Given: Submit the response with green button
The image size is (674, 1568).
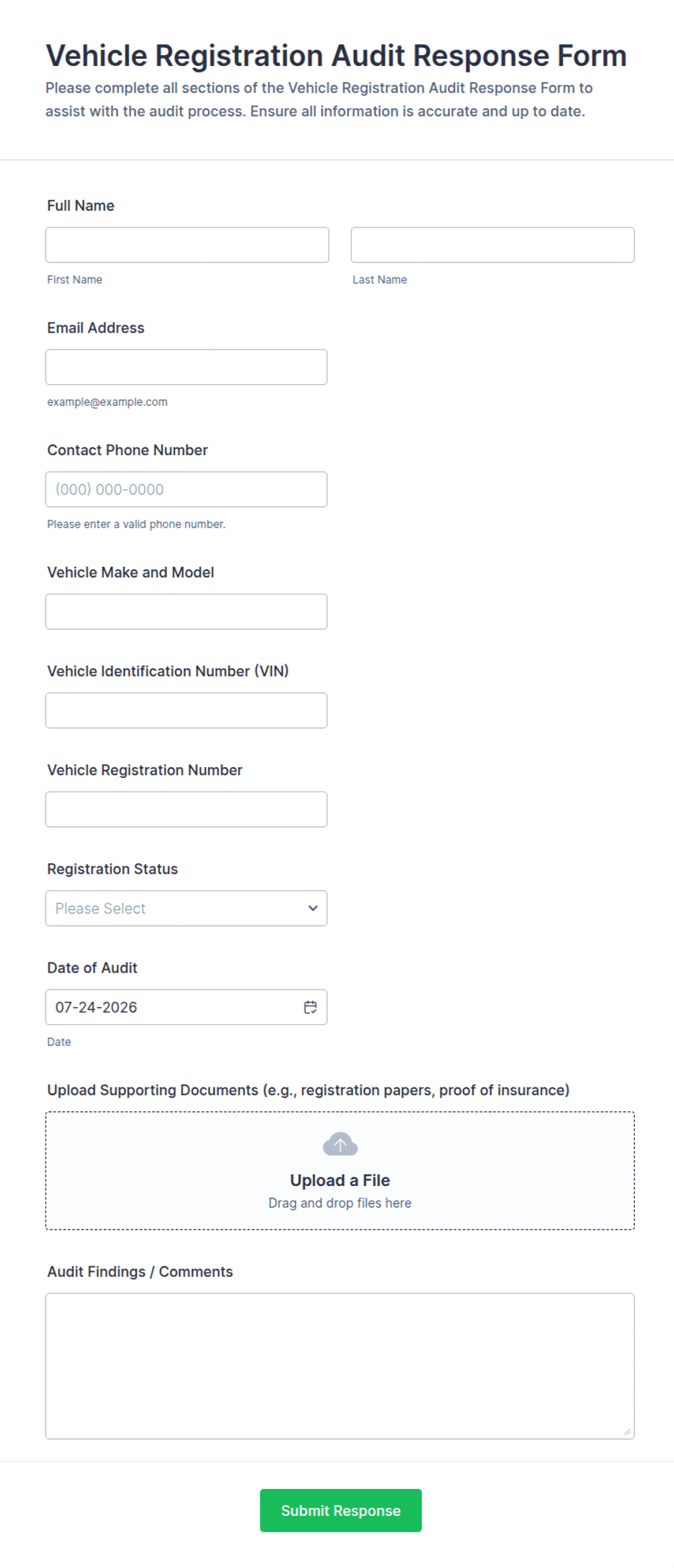Looking at the screenshot, I should (x=341, y=1510).
